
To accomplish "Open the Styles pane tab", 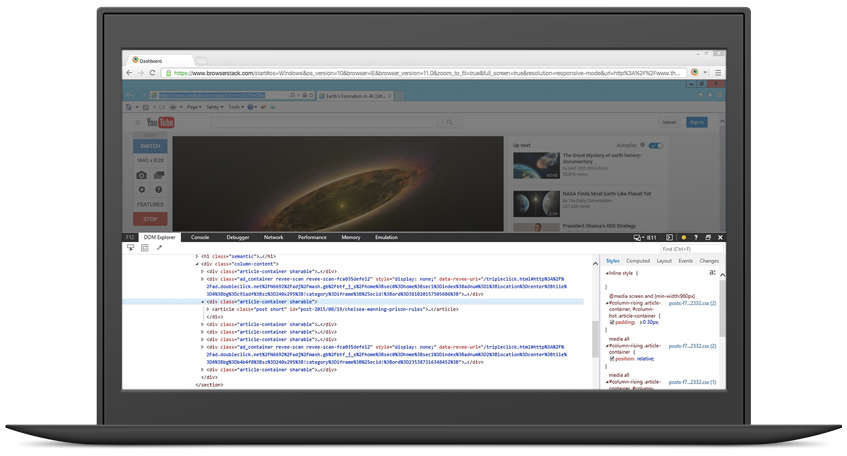I will [x=613, y=261].
